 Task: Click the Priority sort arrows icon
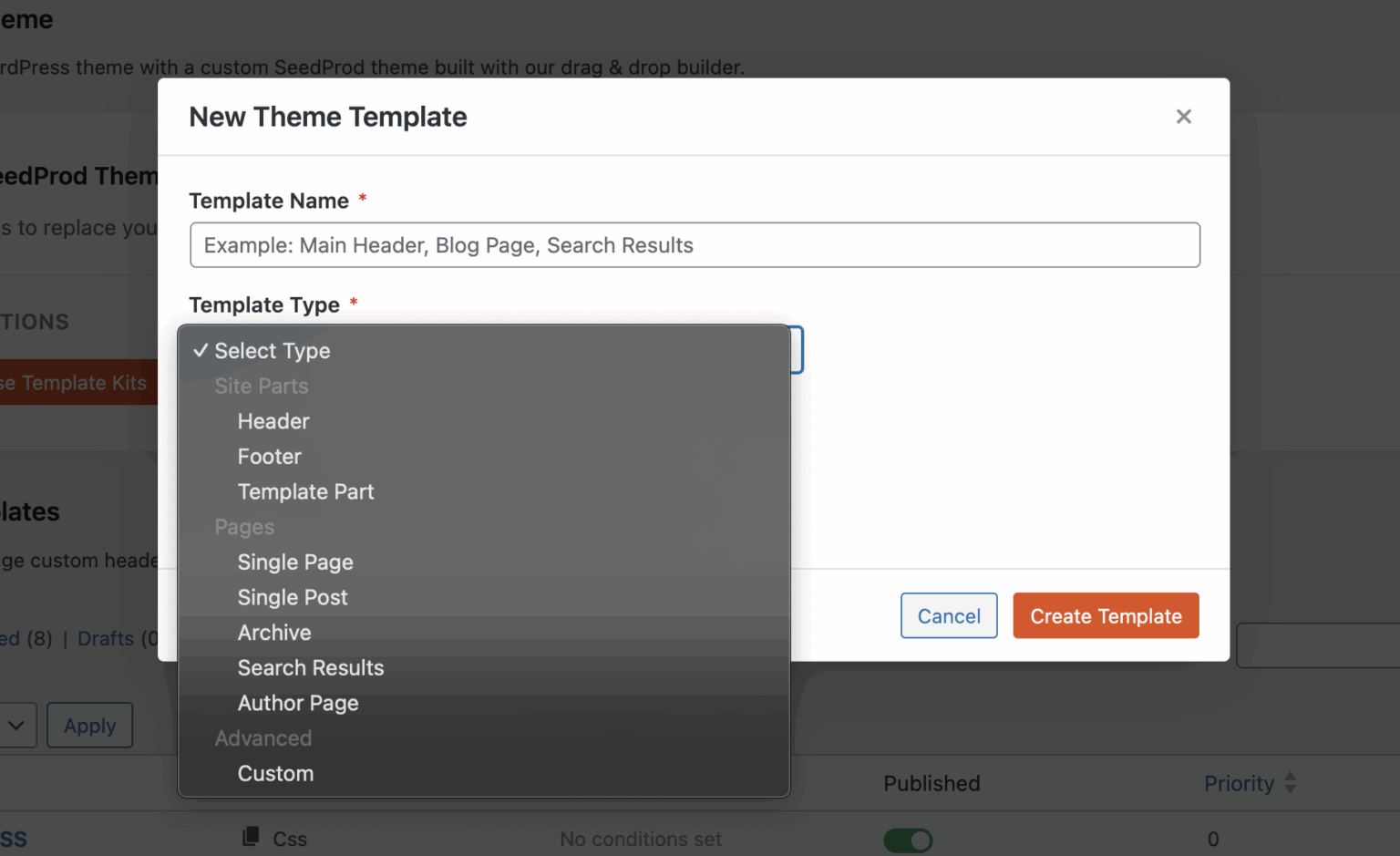[1290, 783]
